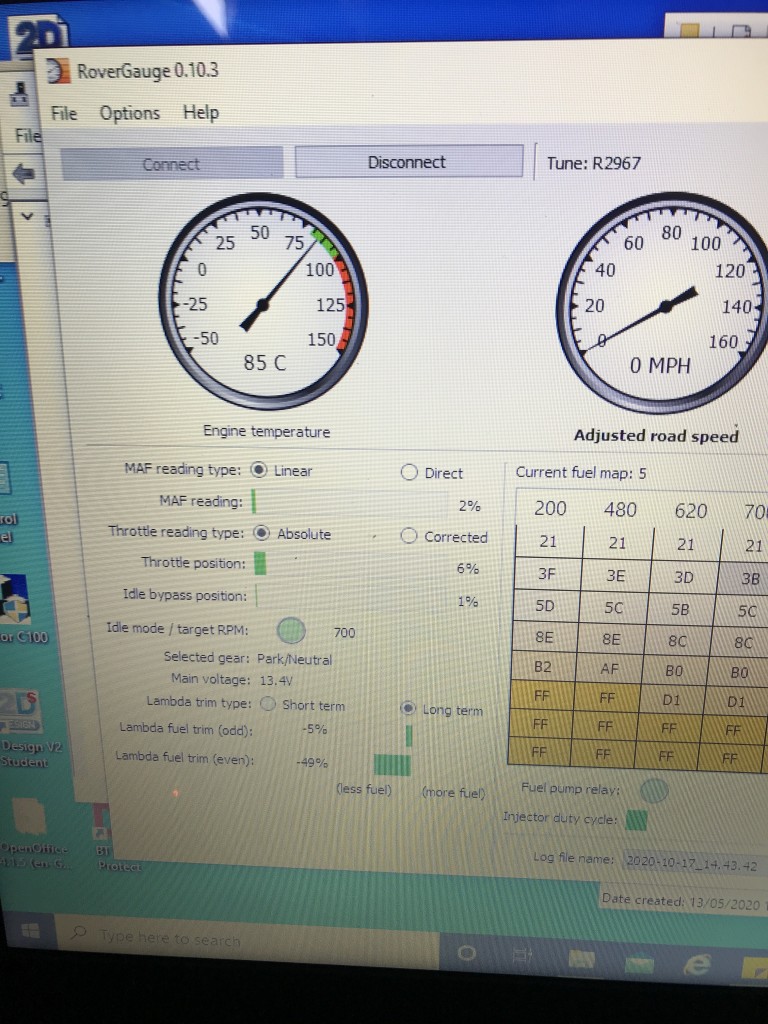Open the 2D Design V2 Student shortcut

tap(24, 728)
